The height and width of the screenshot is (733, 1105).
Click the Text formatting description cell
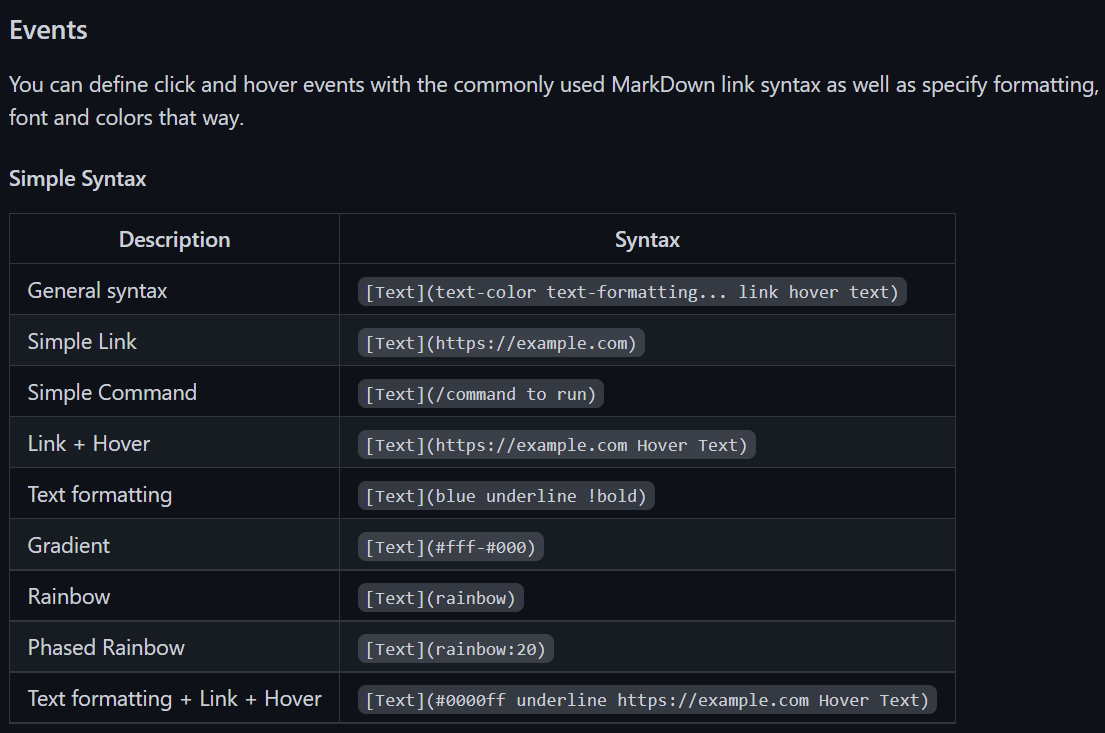pyautogui.click(x=174, y=494)
